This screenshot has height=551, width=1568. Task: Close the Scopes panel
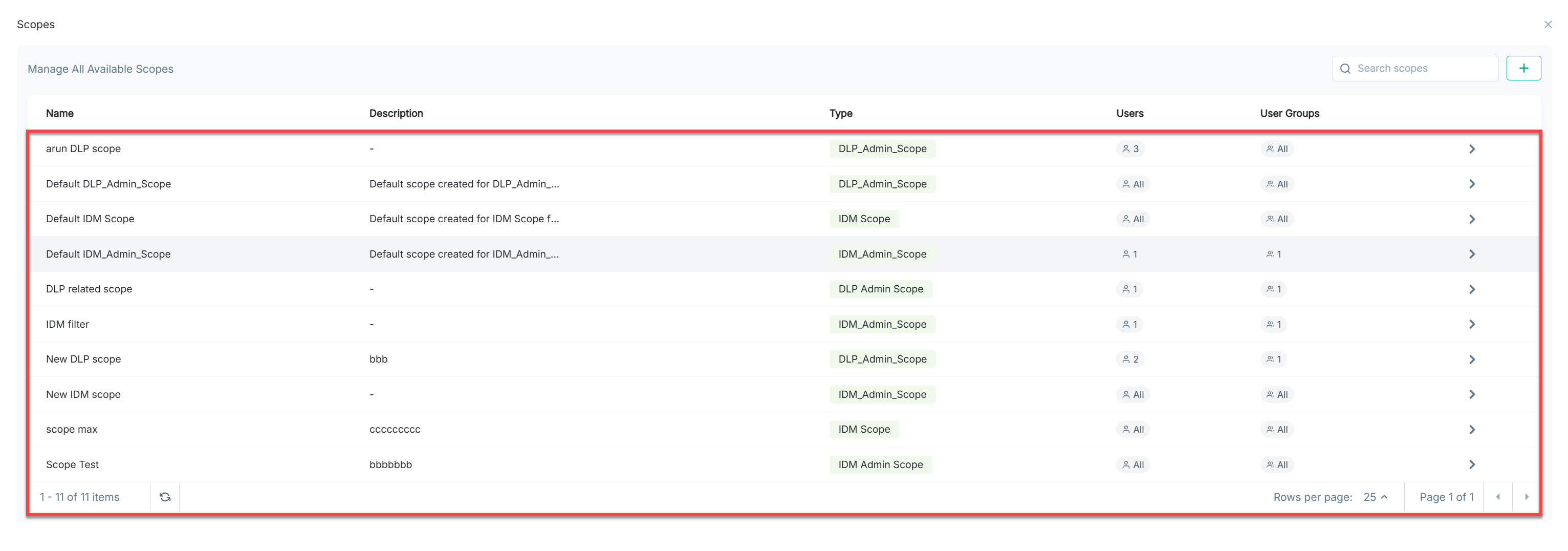1548,25
